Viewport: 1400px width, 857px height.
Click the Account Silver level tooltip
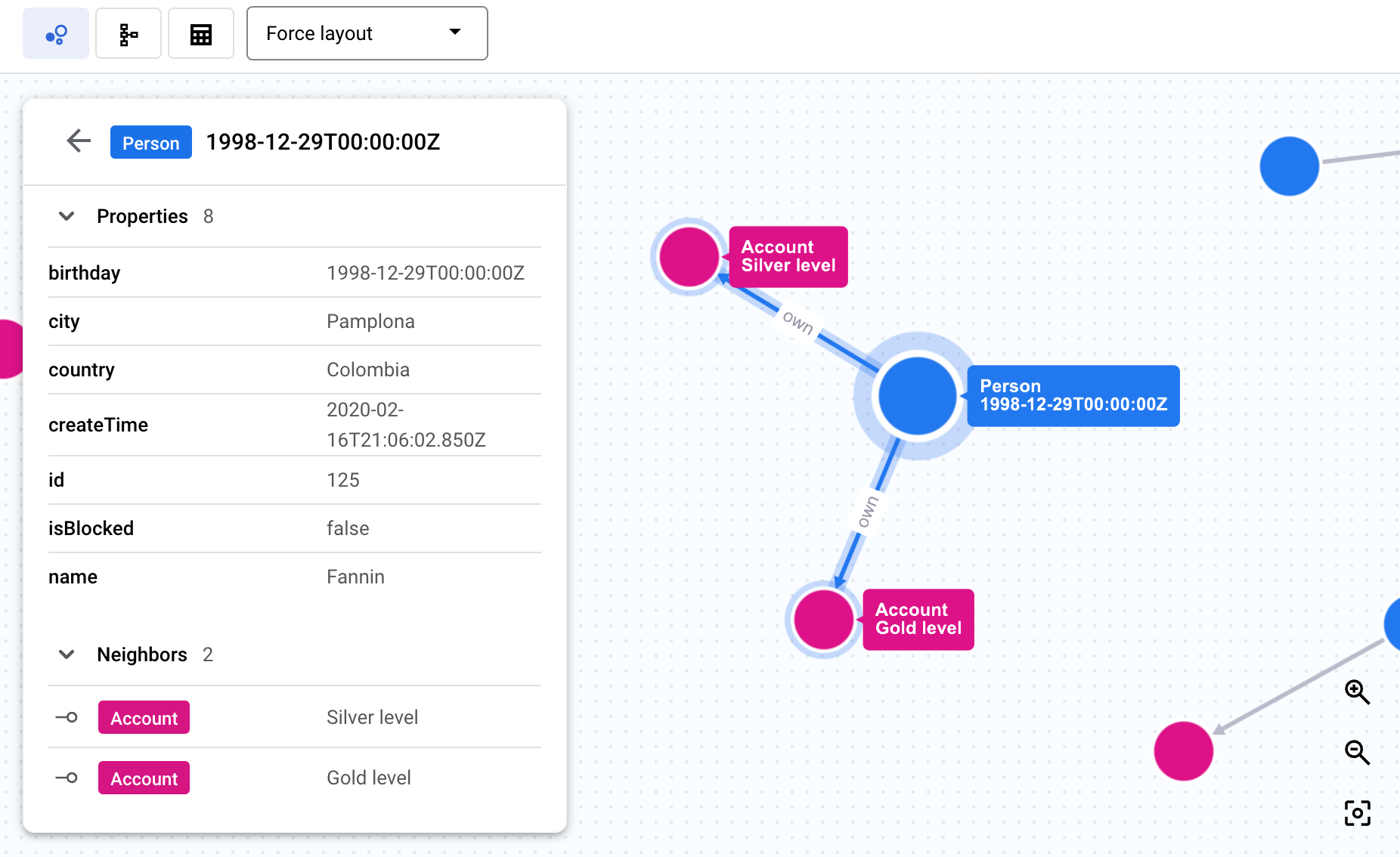[788, 257]
